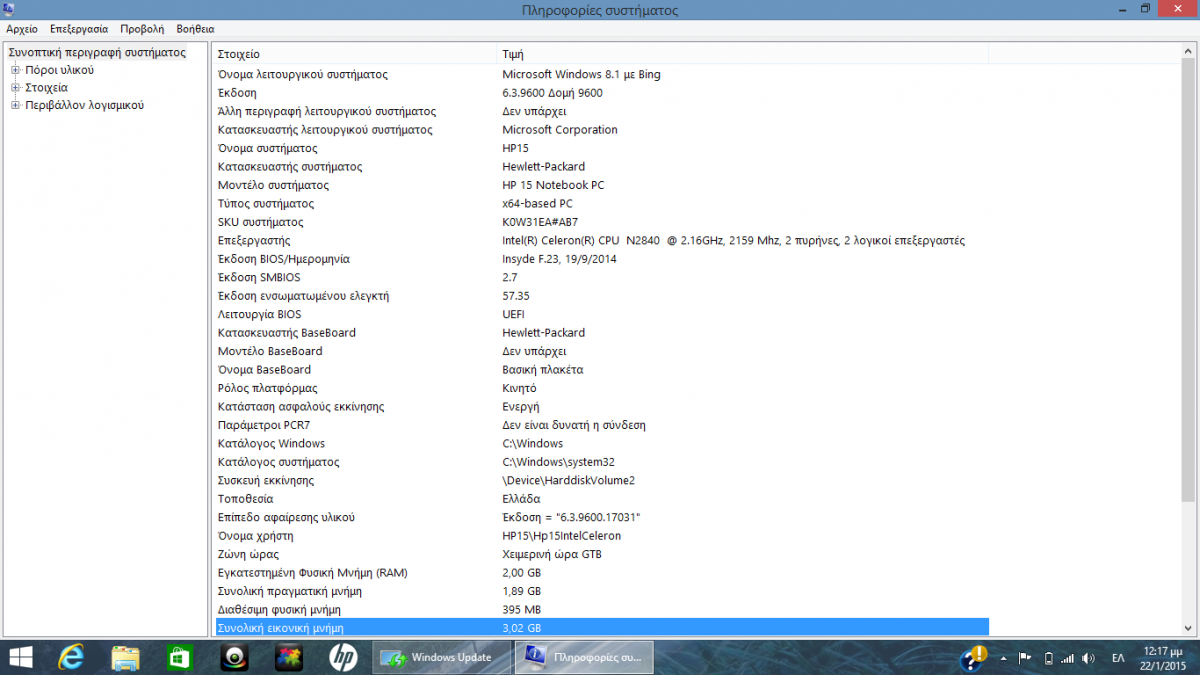The height and width of the screenshot is (675, 1200).
Task: Switch to the Windows Update taskbar window
Action: tap(440, 657)
